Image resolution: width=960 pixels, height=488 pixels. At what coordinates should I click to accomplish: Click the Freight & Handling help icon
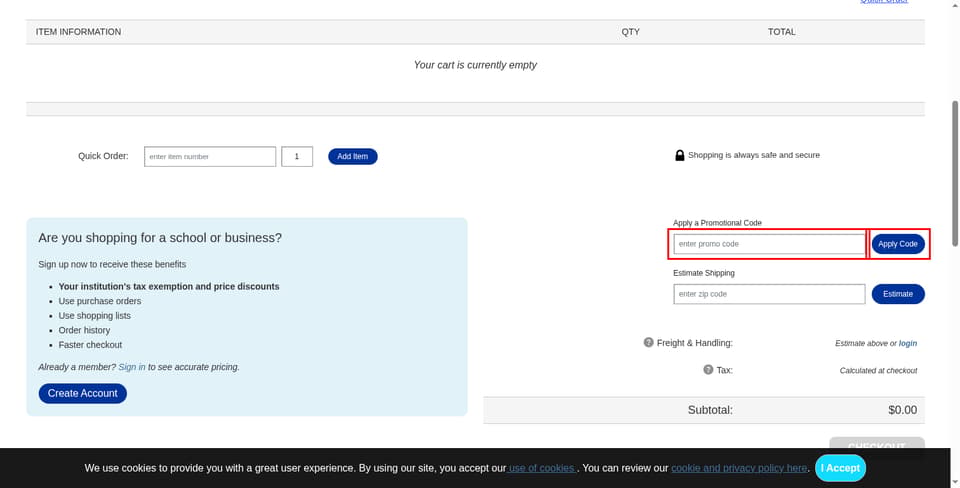click(x=648, y=342)
